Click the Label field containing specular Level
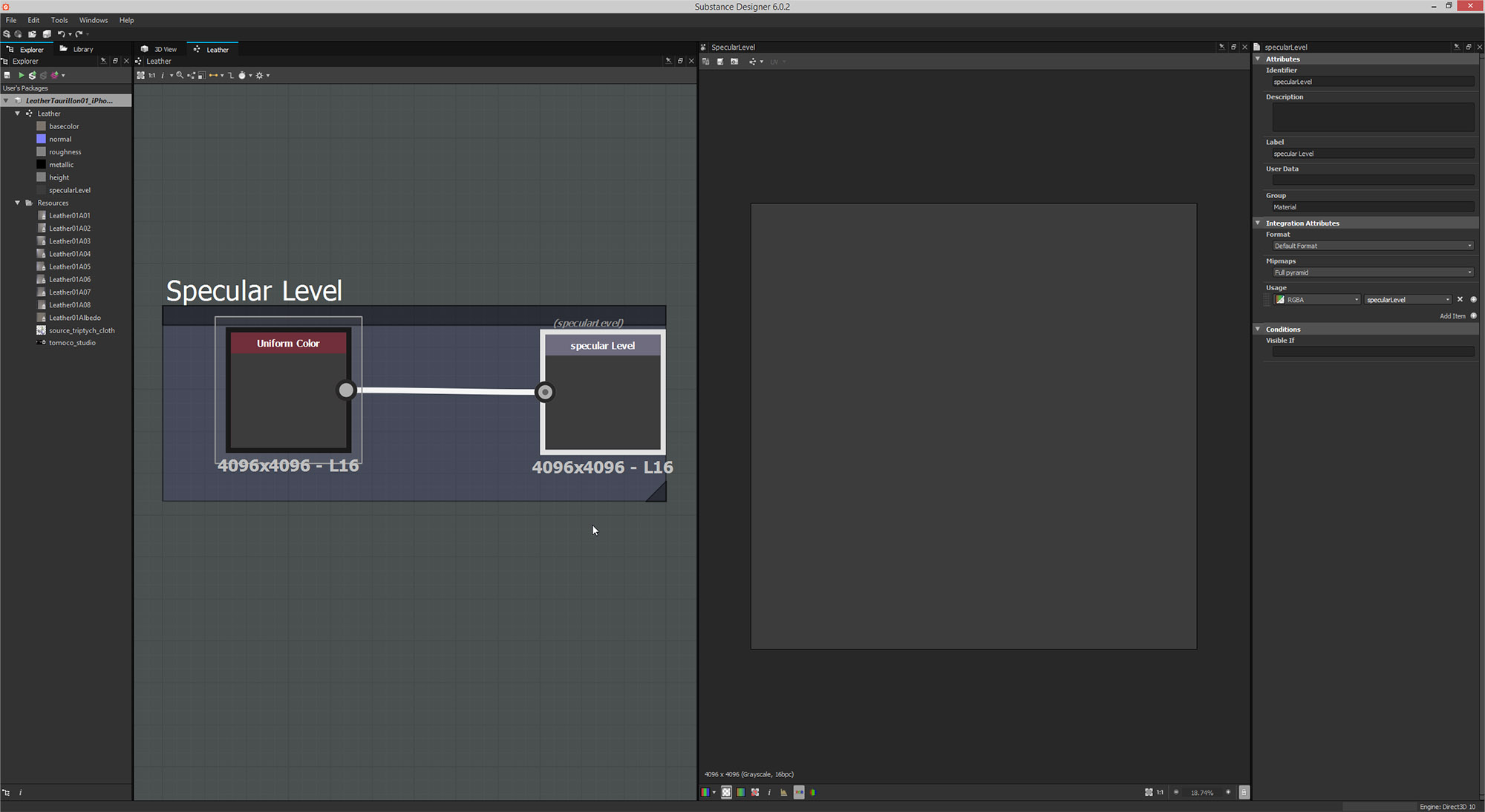Viewport: 1485px width, 812px height. pyautogui.click(x=1372, y=154)
